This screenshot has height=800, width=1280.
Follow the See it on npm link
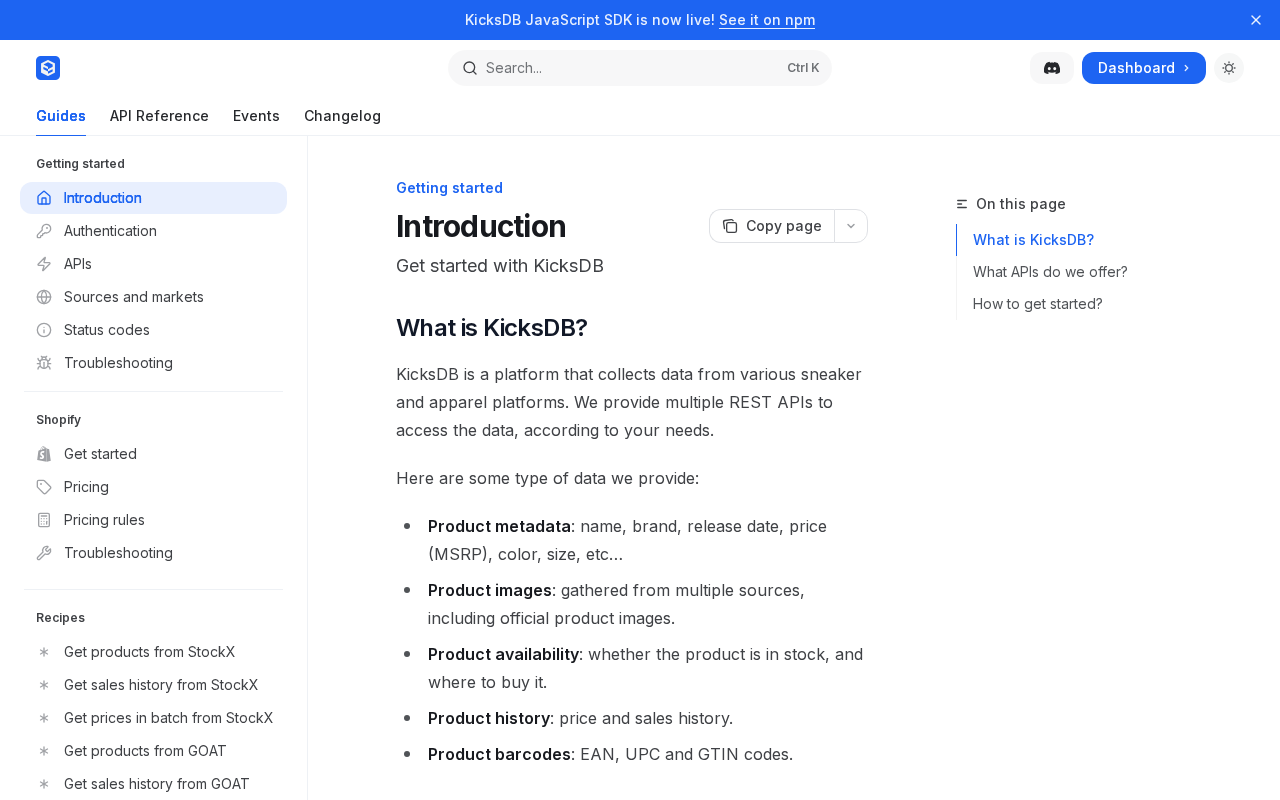[767, 20]
